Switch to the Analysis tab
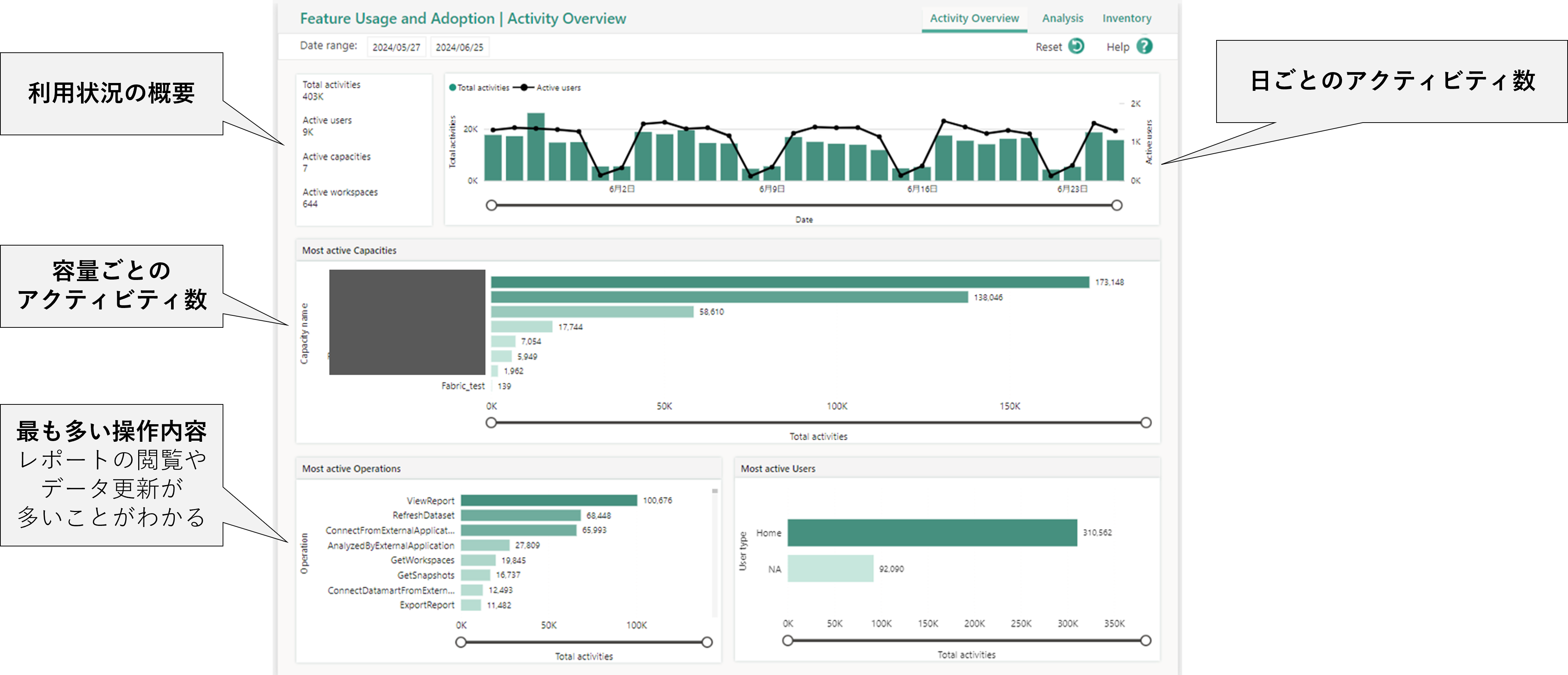This screenshot has width=1568, height=675. 1062,18
